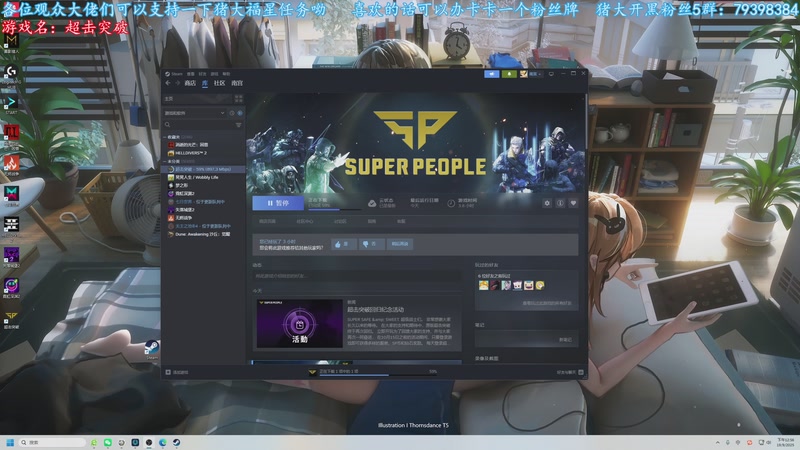
Task: Go back with the Steam back arrow
Action: tap(168, 83)
